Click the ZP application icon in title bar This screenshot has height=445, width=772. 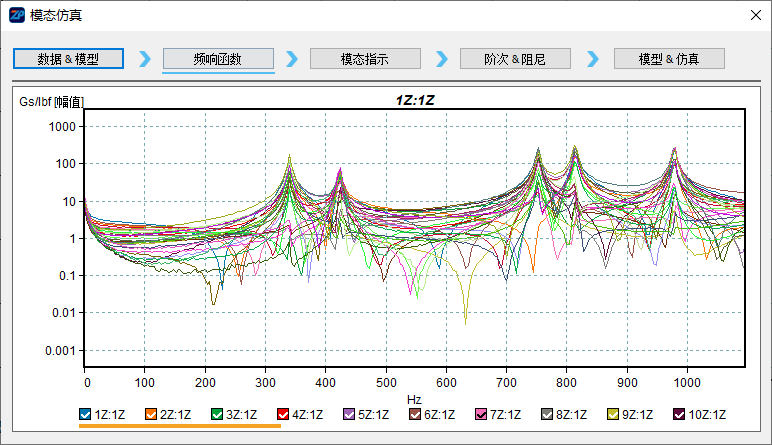[x=17, y=15]
